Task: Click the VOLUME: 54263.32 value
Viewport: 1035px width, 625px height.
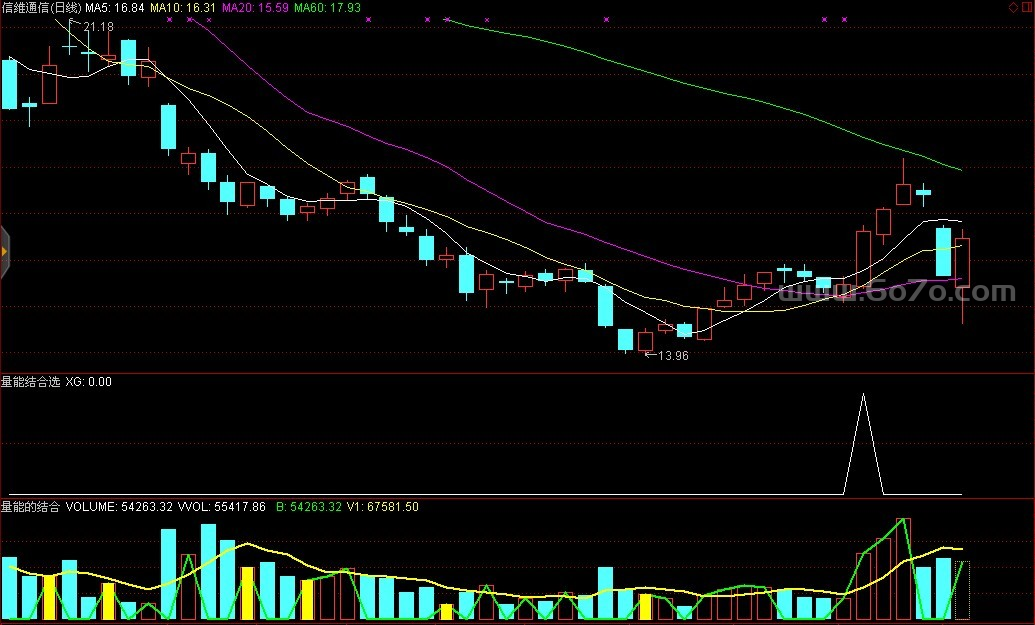Action: tap(119, 507)
